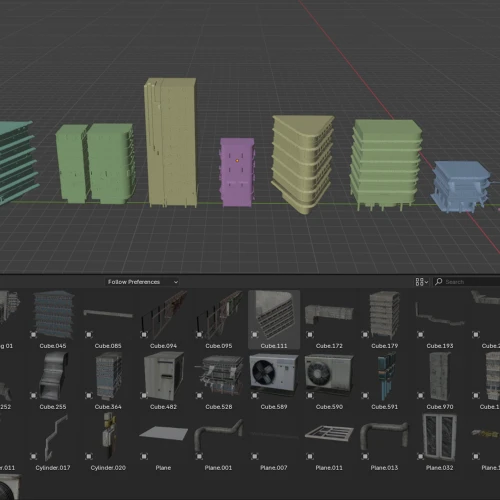Open the display mode grid icon
The image size is (500, 500).
tap(419, 282)
